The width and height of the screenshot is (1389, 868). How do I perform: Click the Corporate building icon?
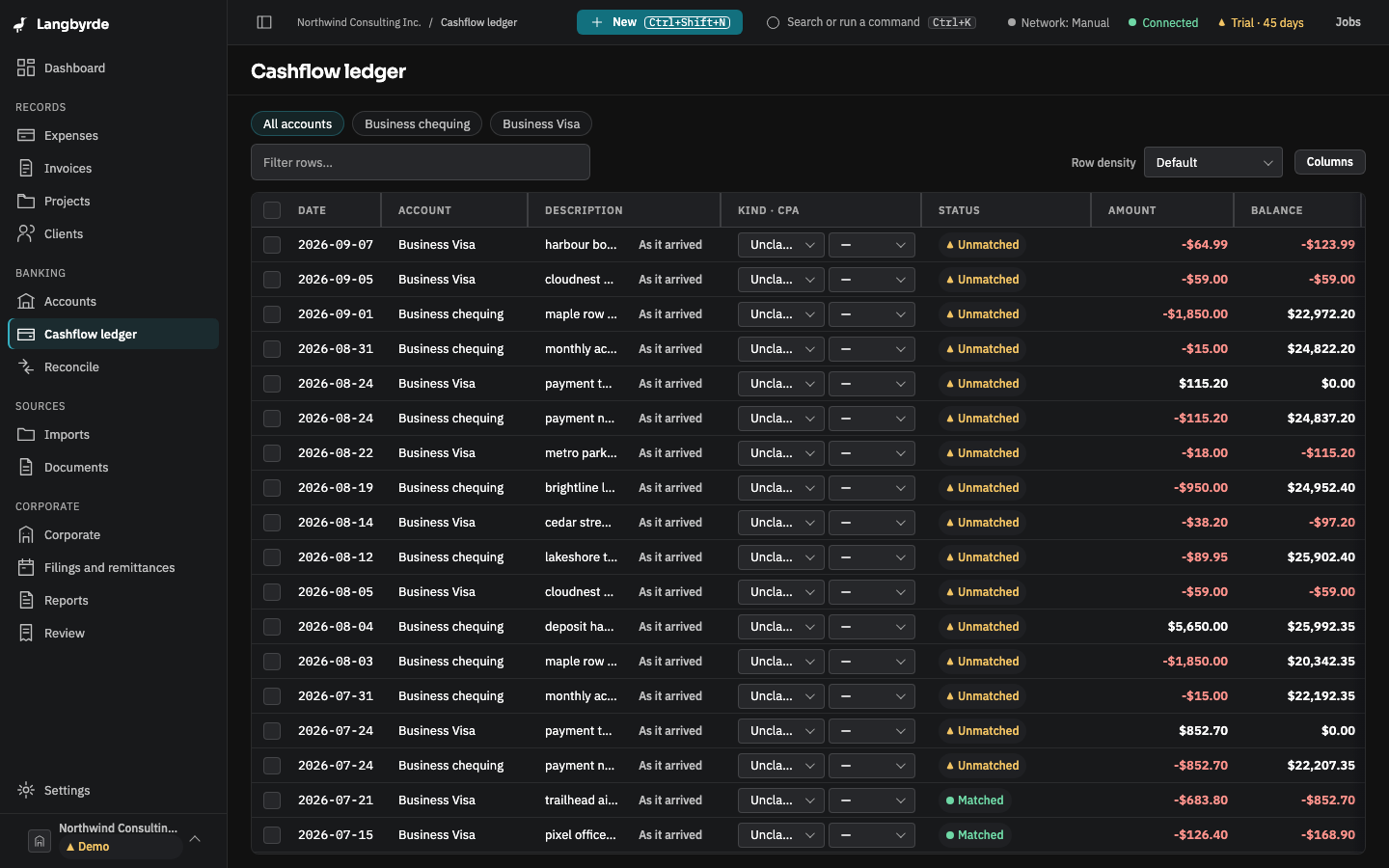(26, 534)
